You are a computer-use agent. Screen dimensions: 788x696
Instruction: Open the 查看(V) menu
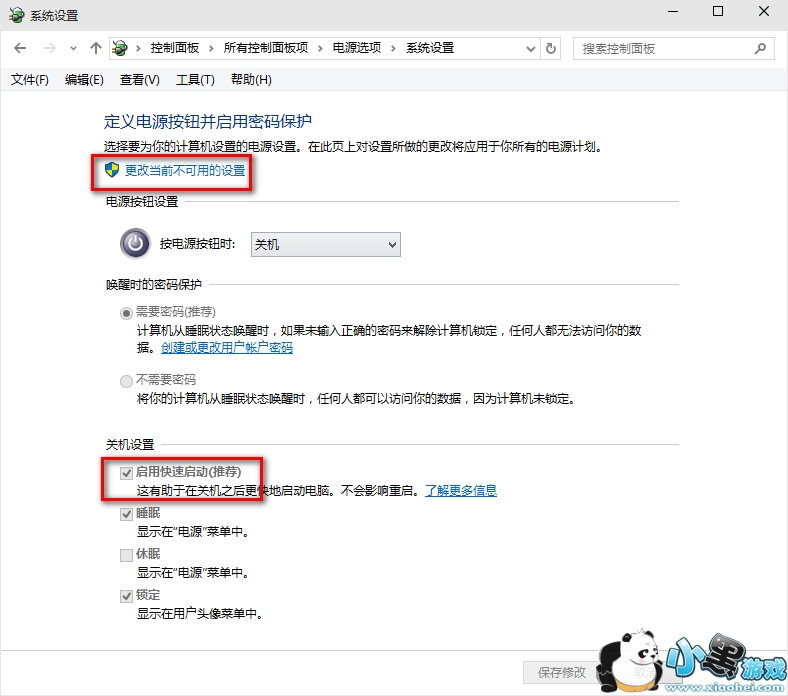click(140, 79)
